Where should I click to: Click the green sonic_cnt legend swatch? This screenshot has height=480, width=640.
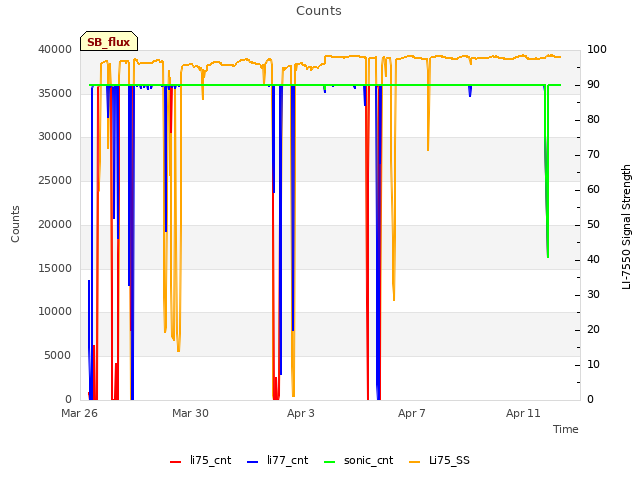tap(329, 462)
